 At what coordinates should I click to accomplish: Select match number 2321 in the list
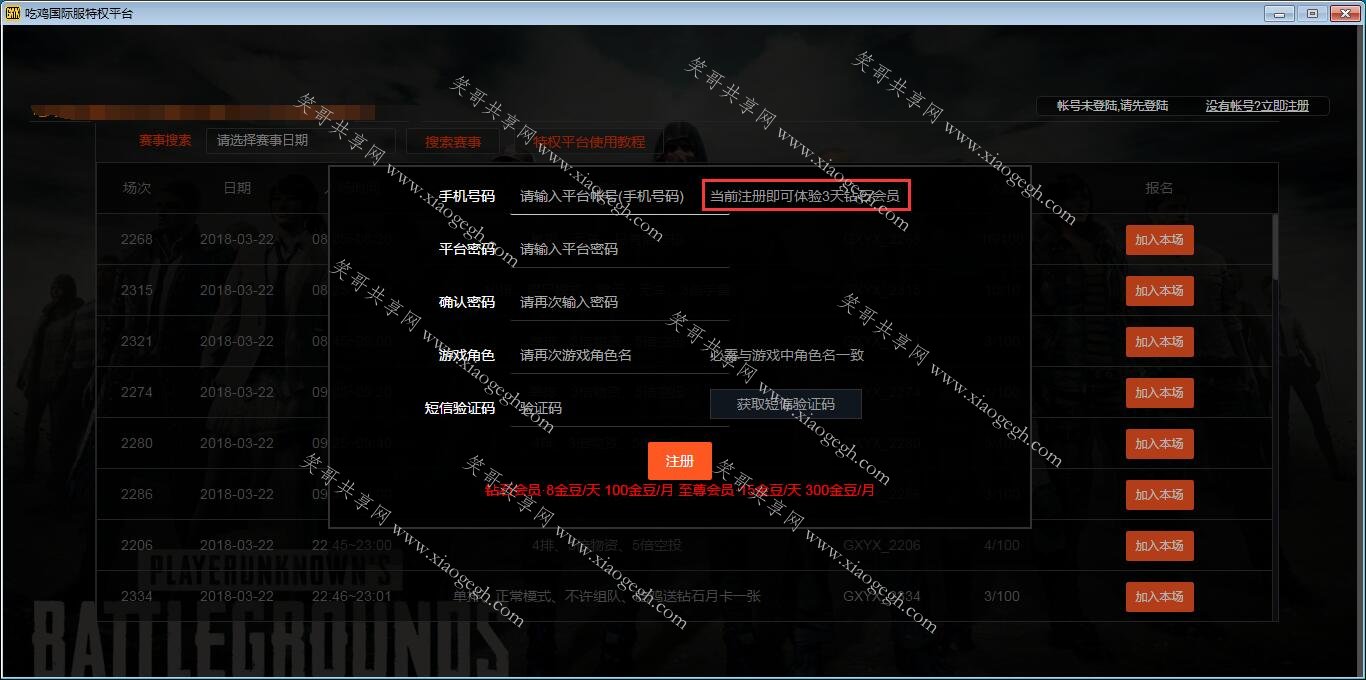pos(137,341)
